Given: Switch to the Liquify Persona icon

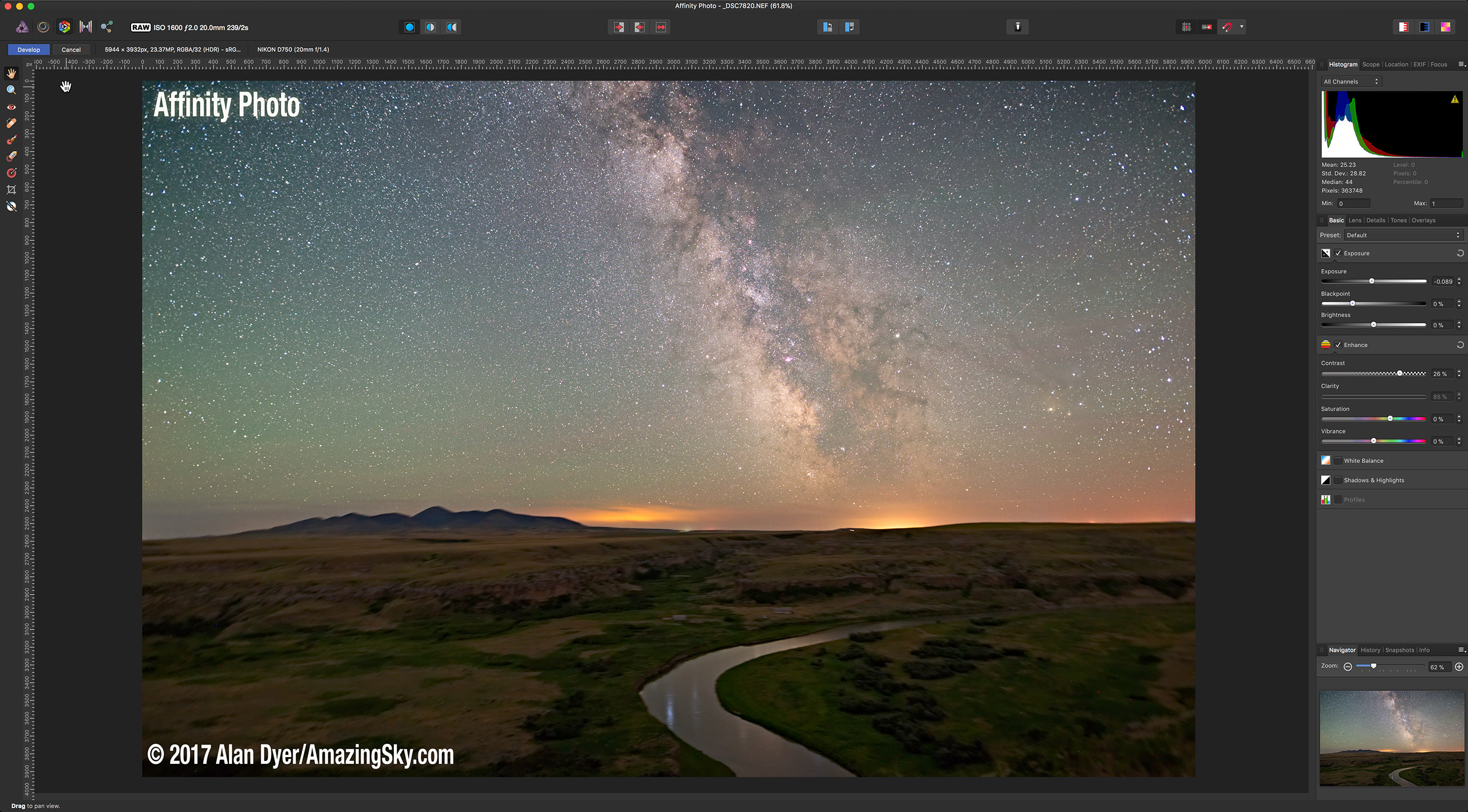Looking at the screenshot, I should pos(43,27).
